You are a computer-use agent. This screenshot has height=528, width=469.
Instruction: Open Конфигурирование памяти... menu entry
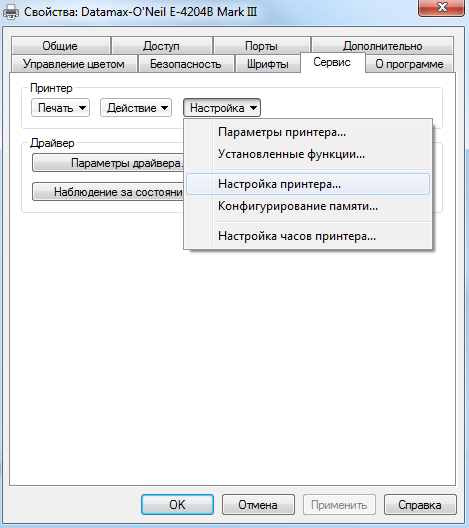point(308,206)
